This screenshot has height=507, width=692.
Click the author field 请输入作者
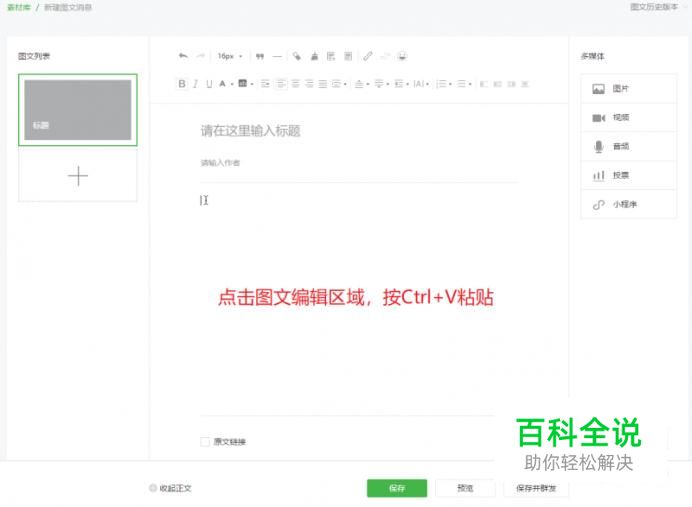[220, 163]
